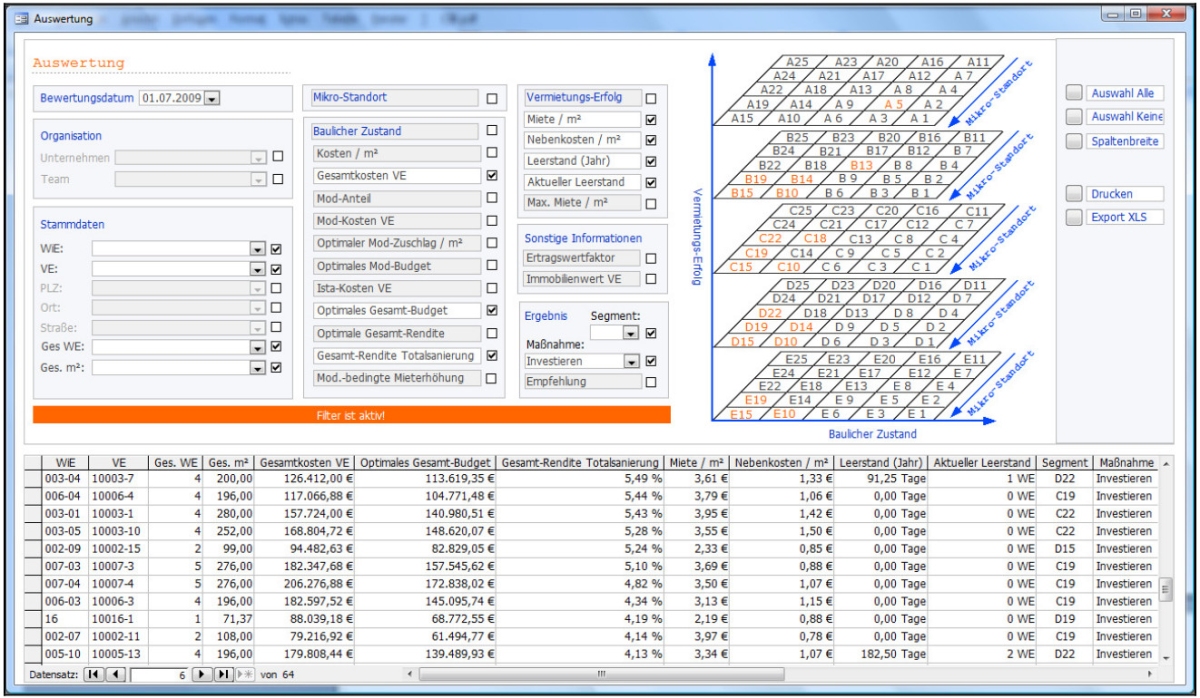
Task: Click the square button beside Auswahl Alle
Action: click(1074, 93)
